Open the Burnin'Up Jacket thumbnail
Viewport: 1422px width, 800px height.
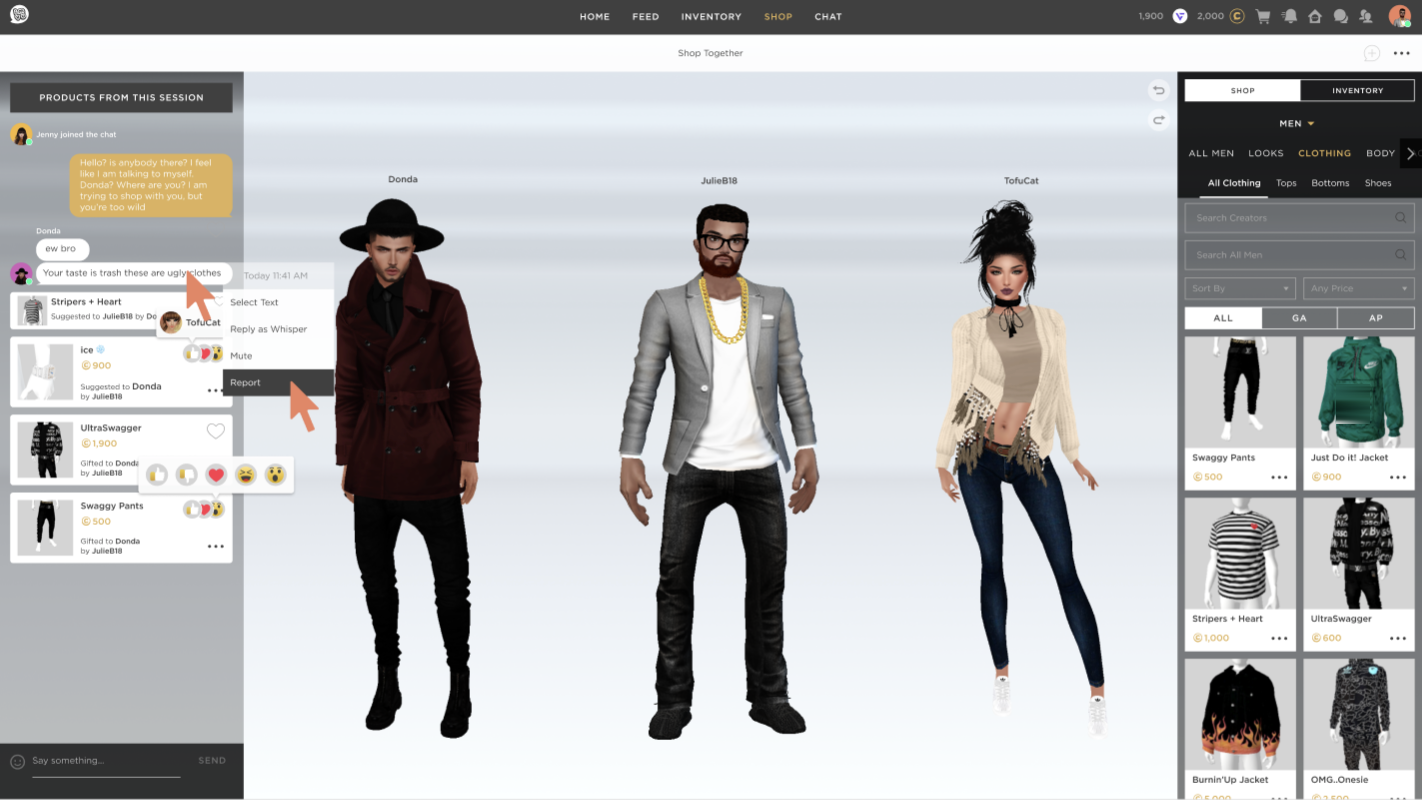coord(1240,713)
